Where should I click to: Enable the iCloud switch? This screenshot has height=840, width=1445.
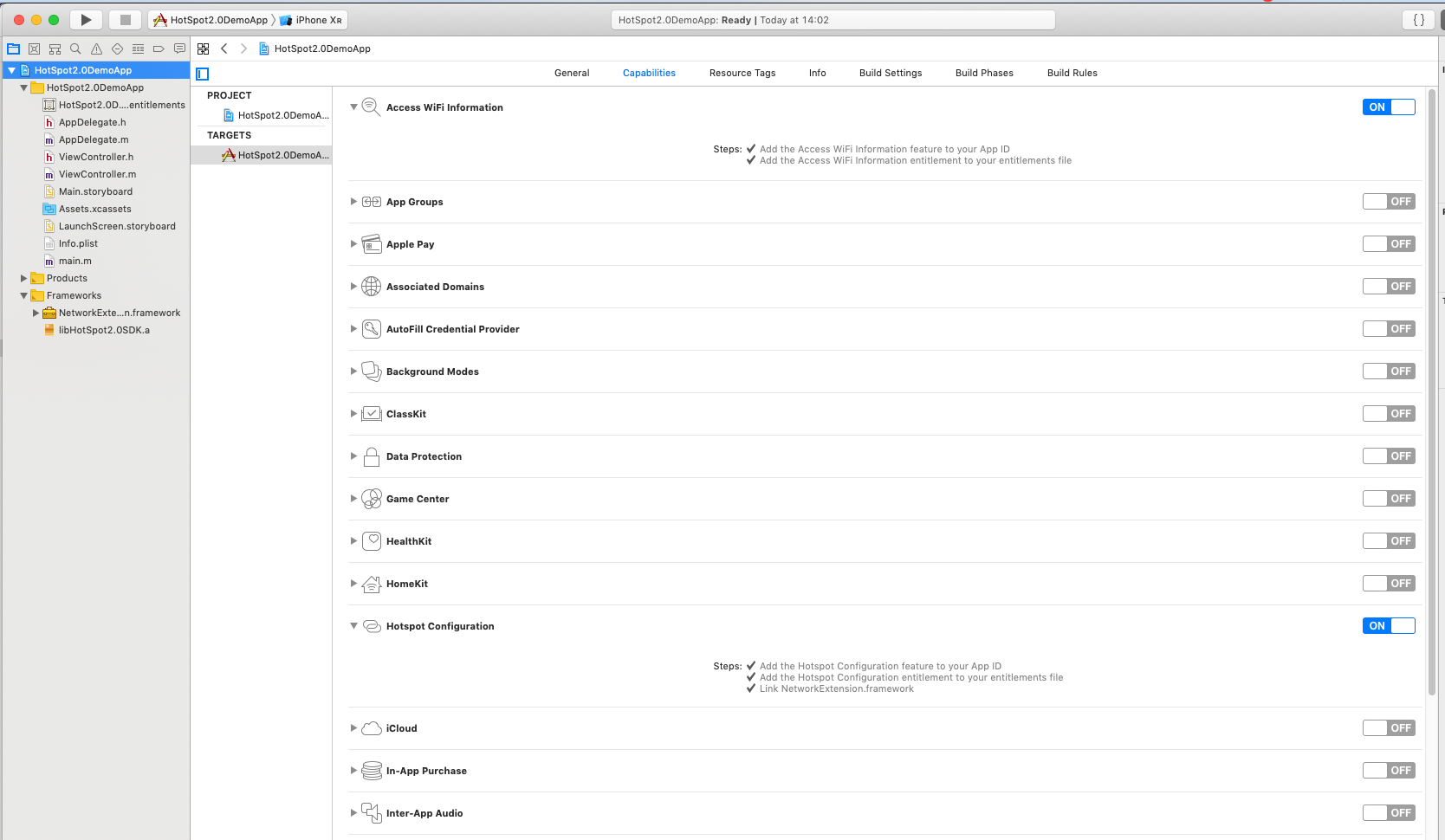(x=1389, y=728)
